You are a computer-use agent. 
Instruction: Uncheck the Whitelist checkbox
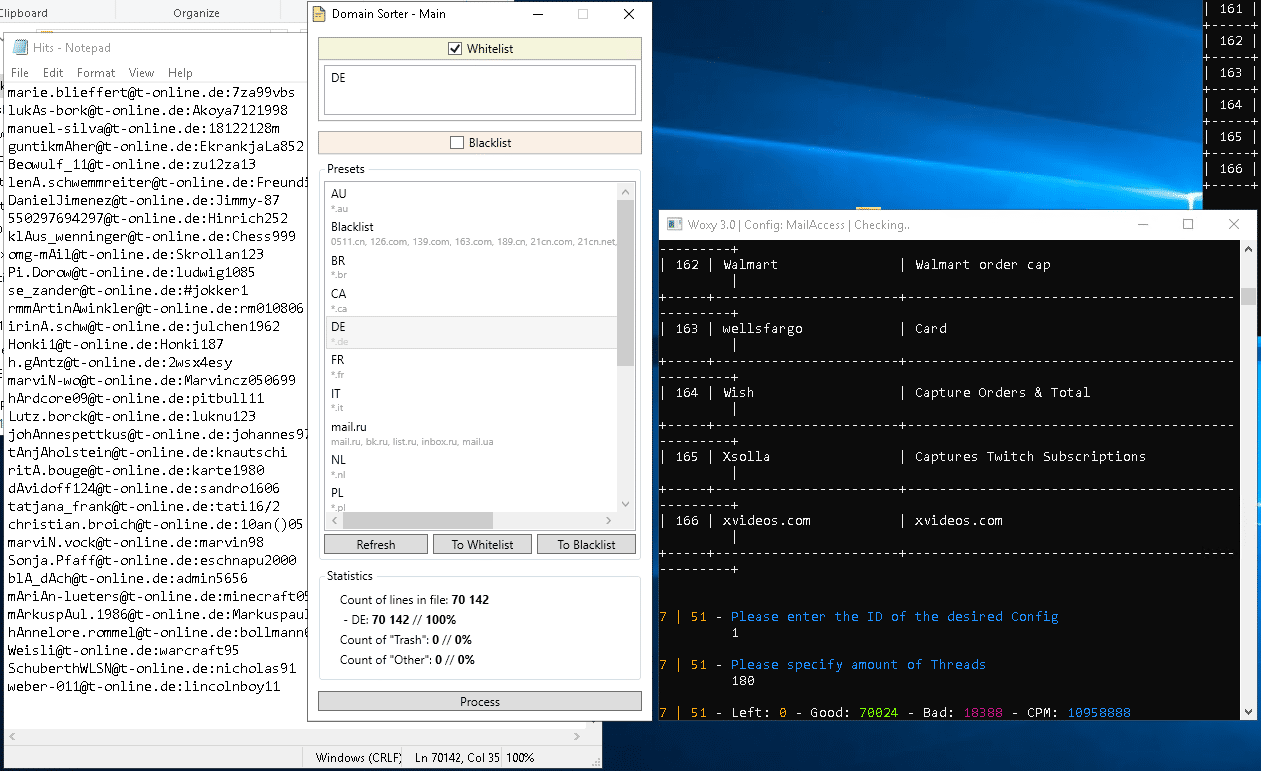click(x=455, y=49)
